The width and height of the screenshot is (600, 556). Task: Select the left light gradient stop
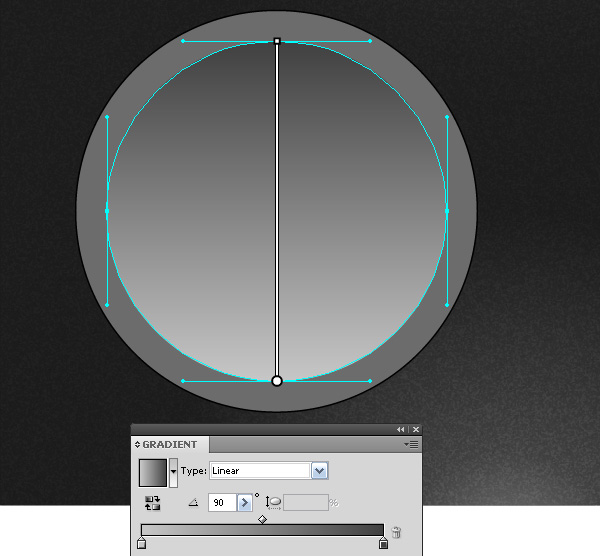click(141, 543)
